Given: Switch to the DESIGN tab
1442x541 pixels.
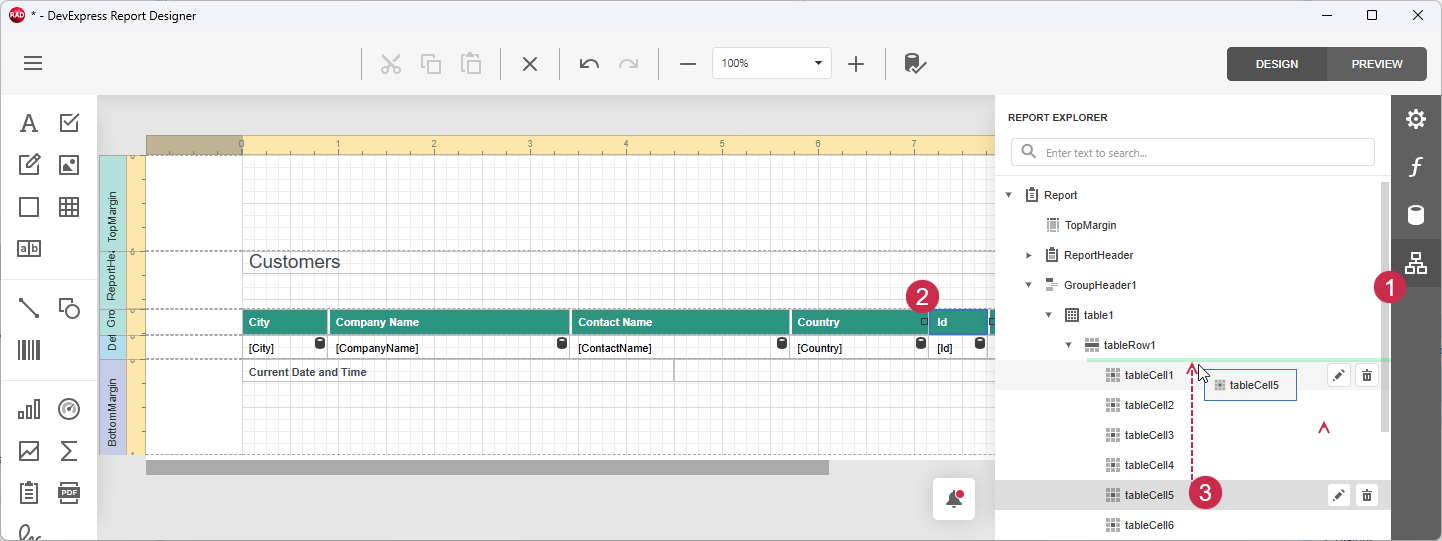Looking at the screenshot, I should click(x=1277, y=64).
